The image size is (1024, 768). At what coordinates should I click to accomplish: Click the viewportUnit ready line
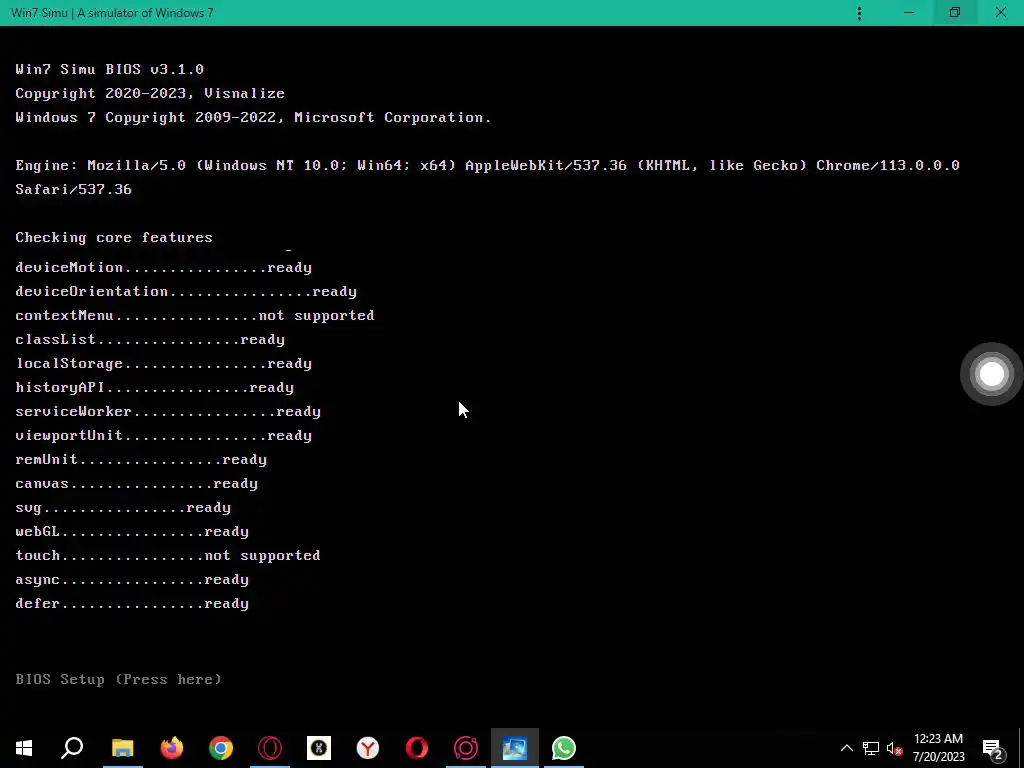click(163, 436)
